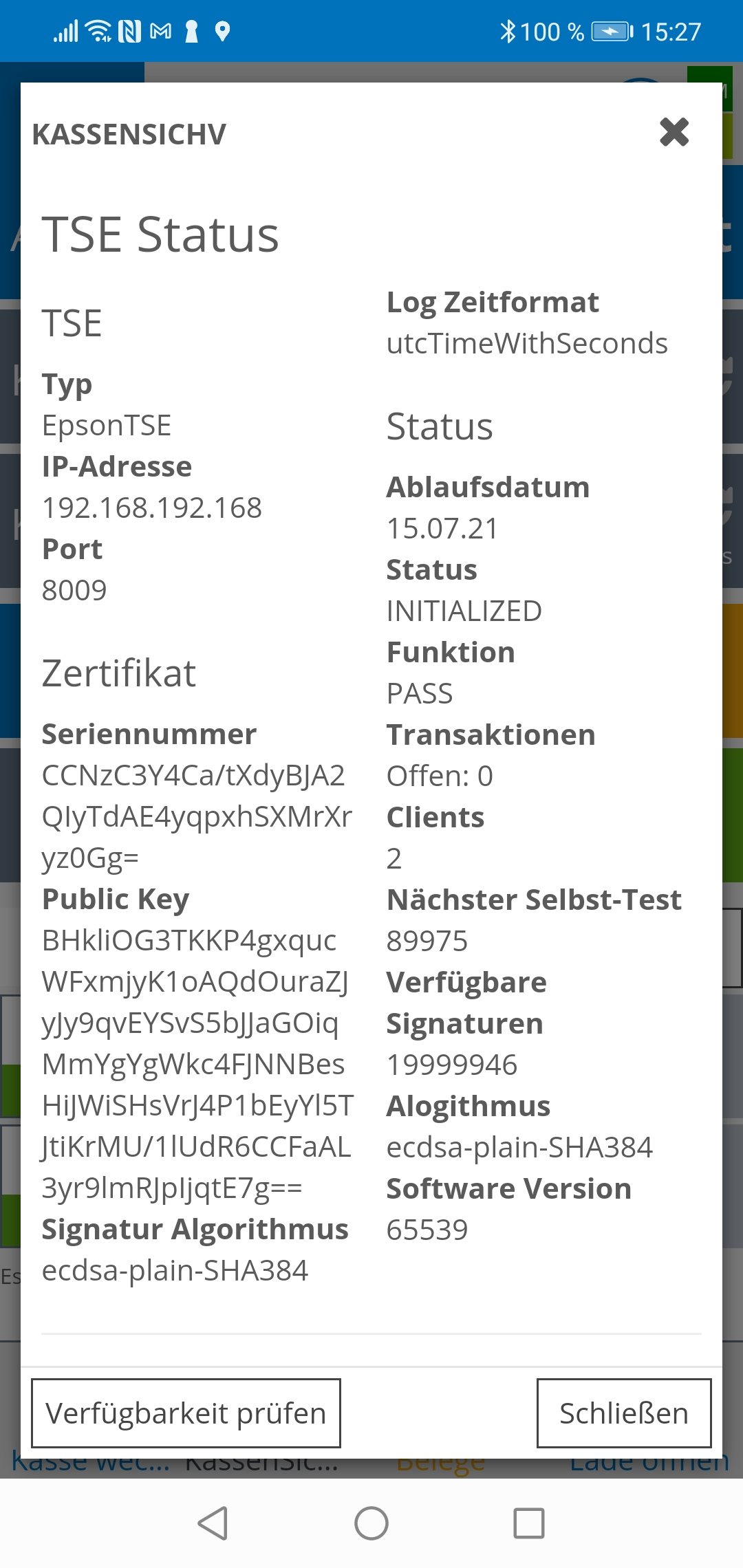Image resolution: width=743 pixels, height=1568 pixels.
Task: Tap the Ablaufsdatum value 15.07.21
Action: point(442,528)
